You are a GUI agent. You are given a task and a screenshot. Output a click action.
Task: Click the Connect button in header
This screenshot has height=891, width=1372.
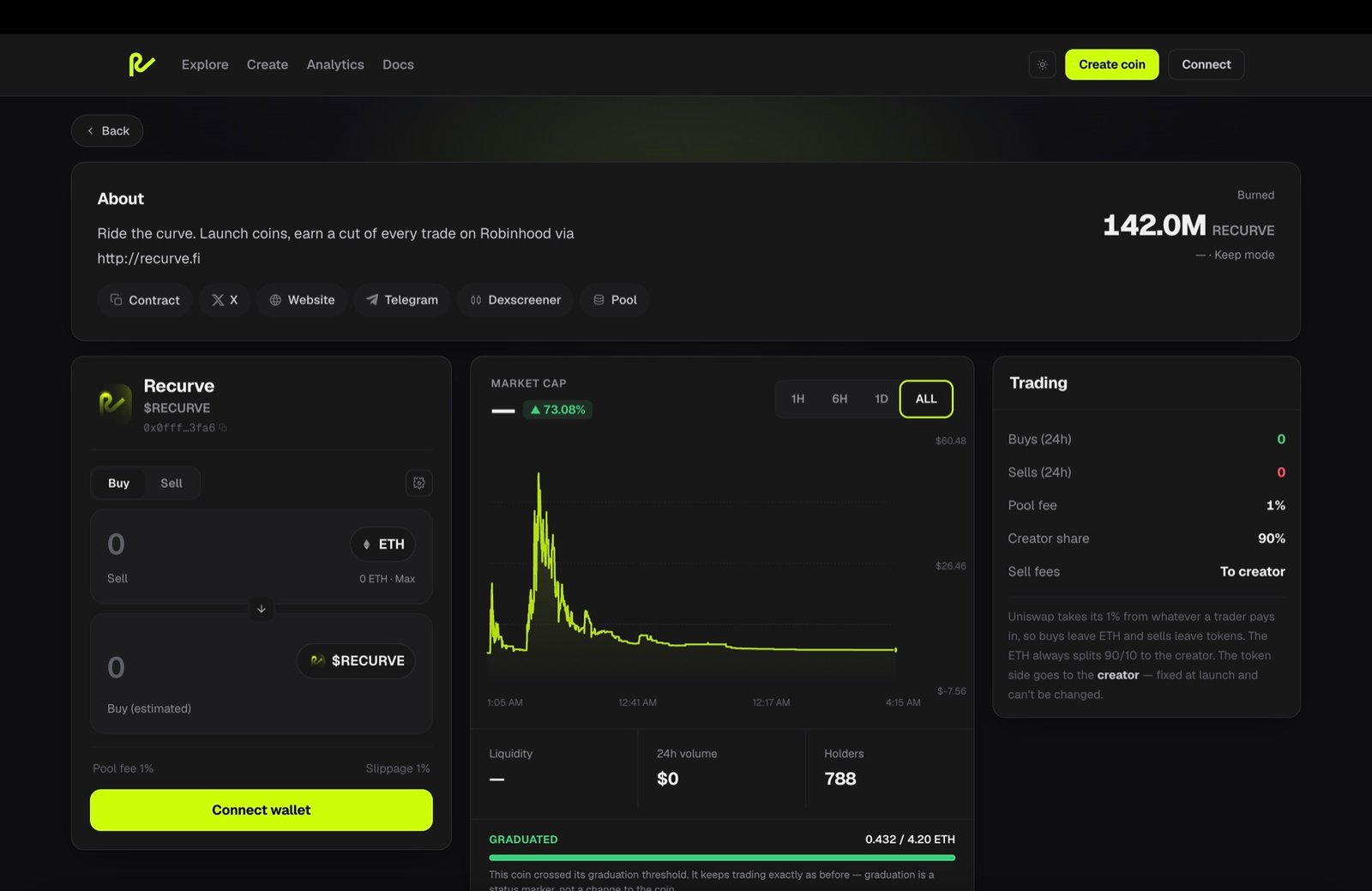(1206, 64)
